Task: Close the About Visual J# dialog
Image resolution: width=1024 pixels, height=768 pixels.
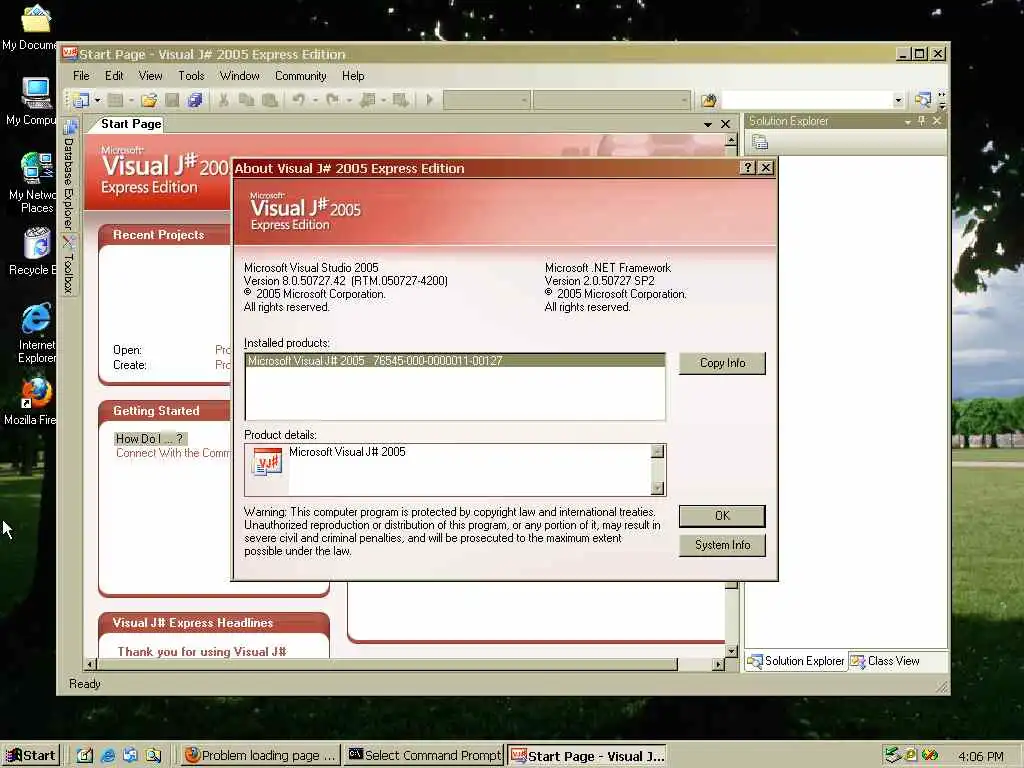Action: click(766, 168)
